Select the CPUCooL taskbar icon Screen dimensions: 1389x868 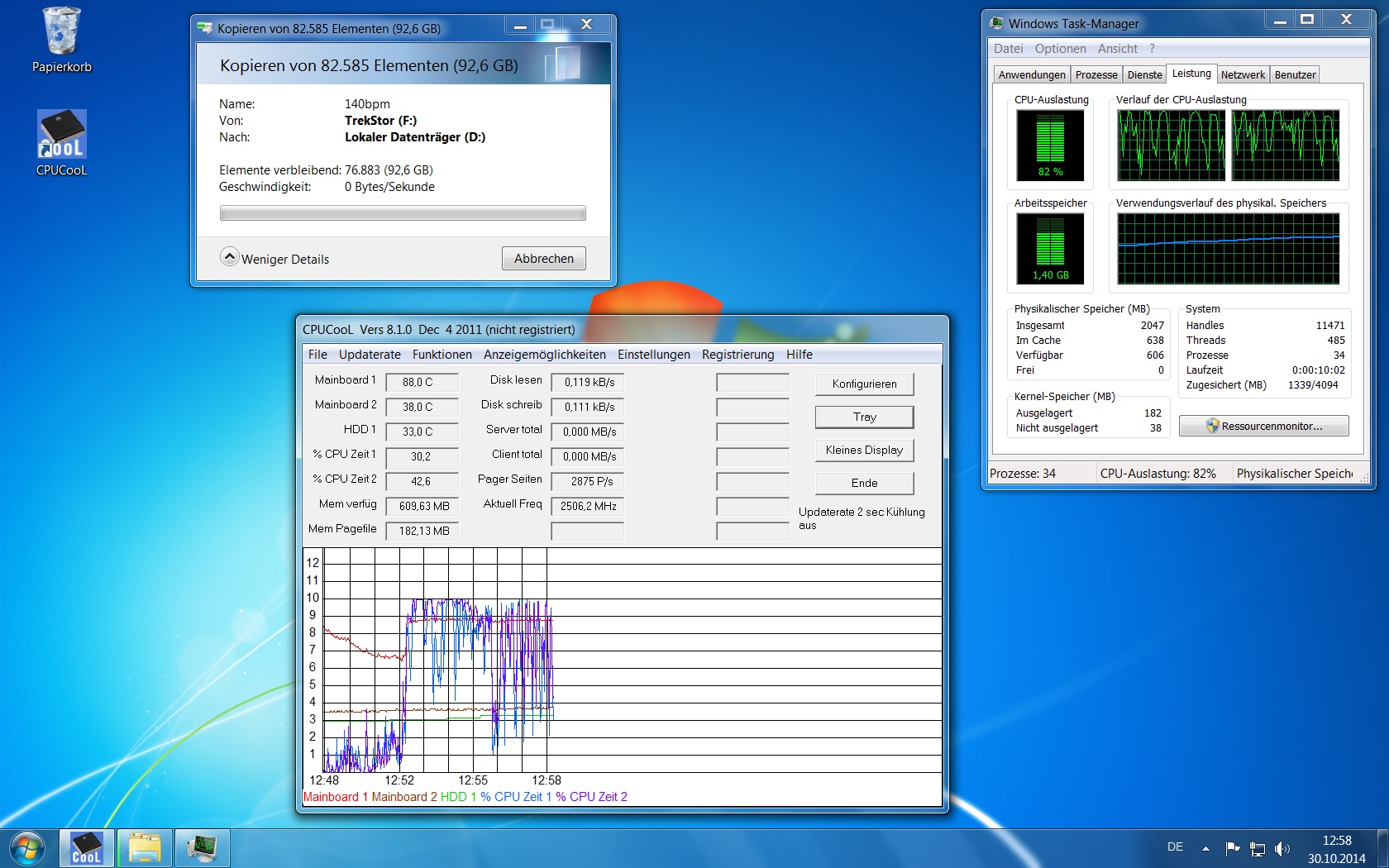(x=87, y=848)
